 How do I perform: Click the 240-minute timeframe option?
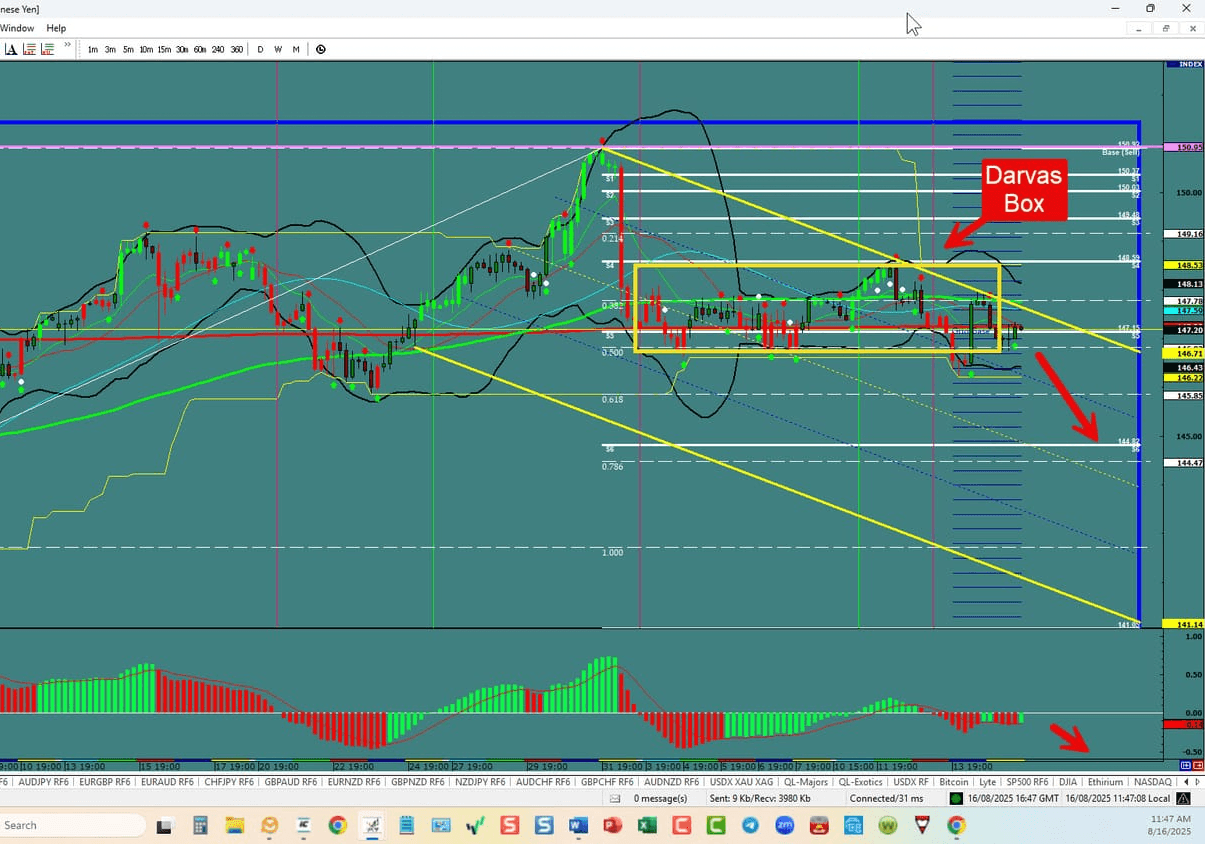coord(219,49)
